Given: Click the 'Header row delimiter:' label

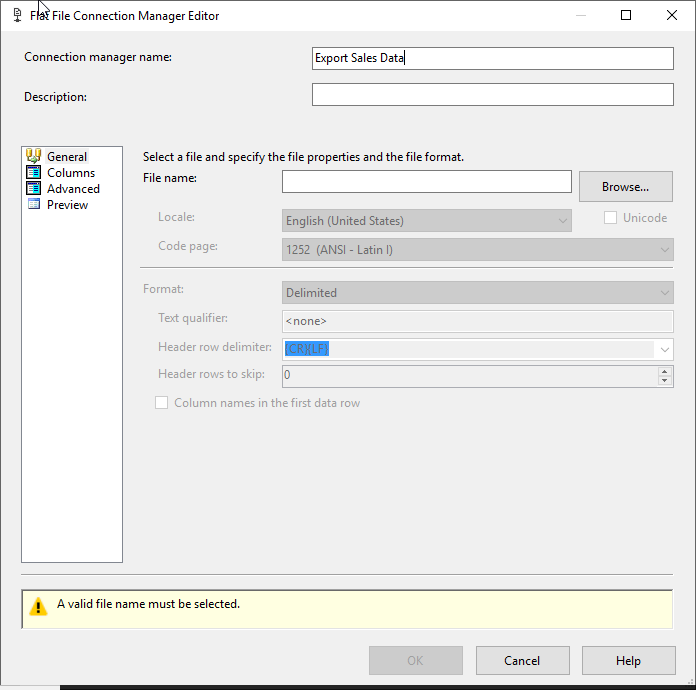Looking at the screenshot, I should click(x=215, y=347).
